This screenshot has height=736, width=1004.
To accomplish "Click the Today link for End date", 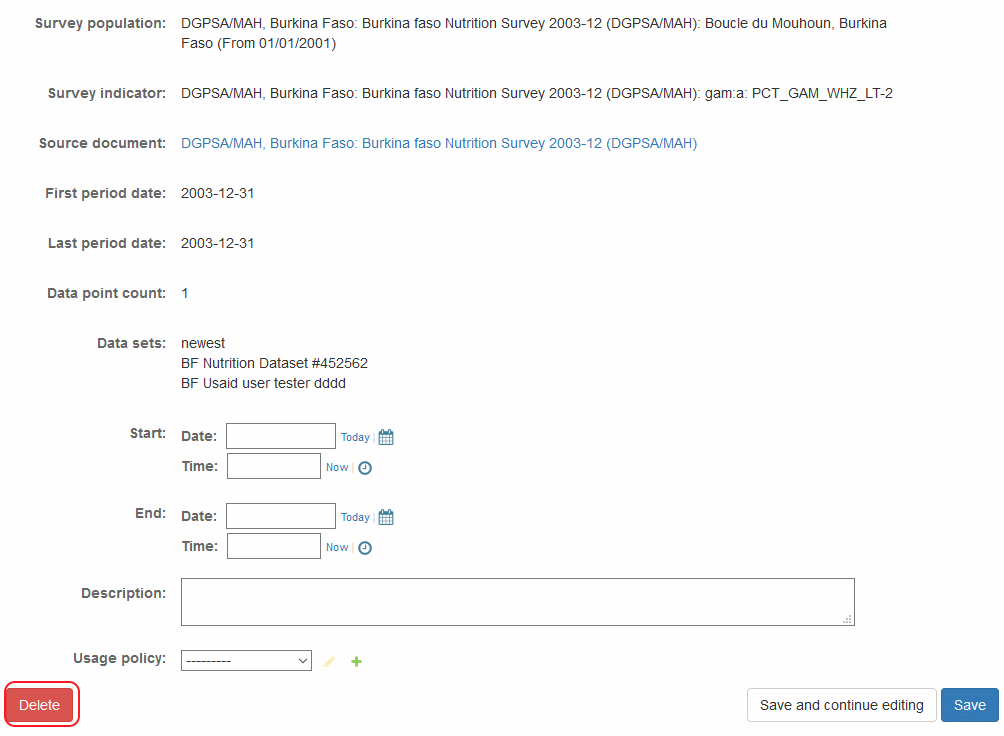I will point(355,517).
